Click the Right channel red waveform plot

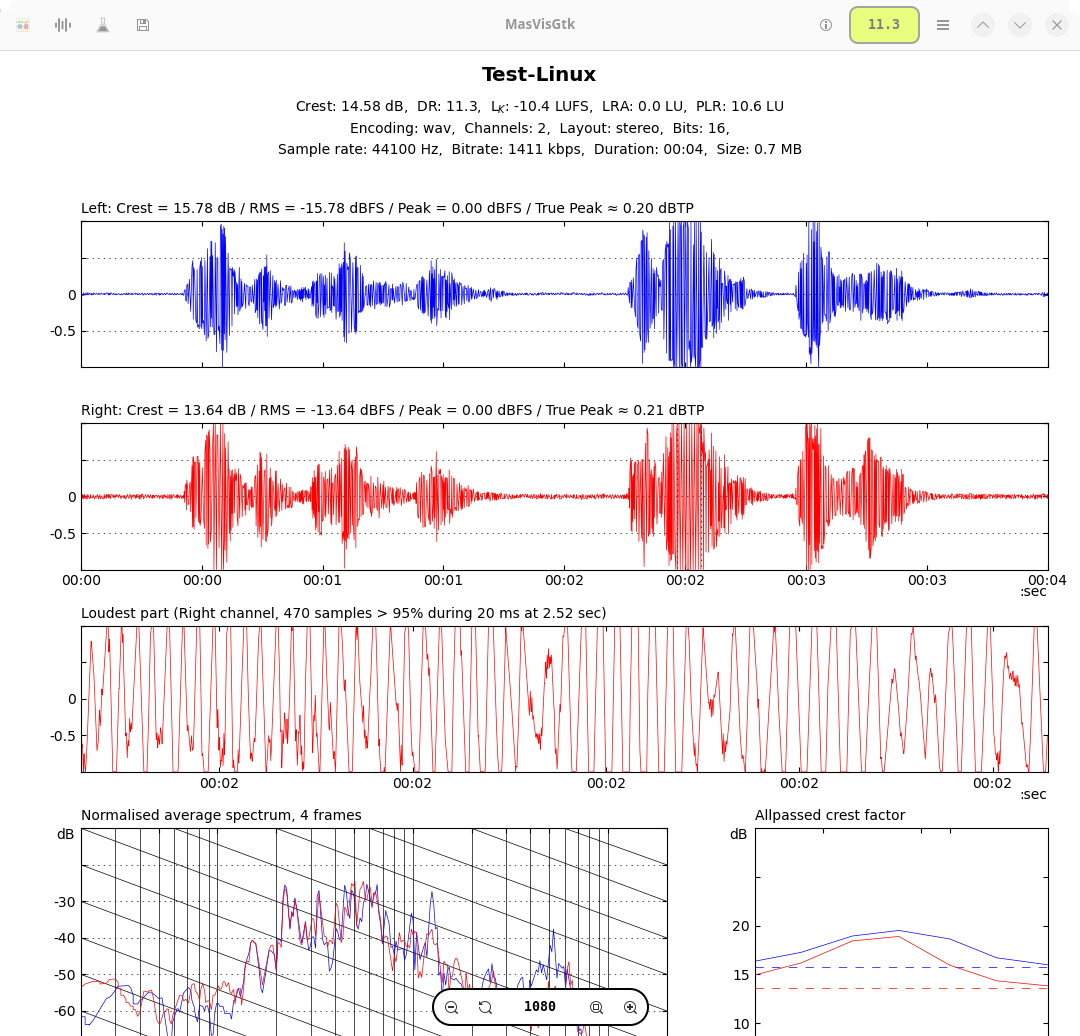pyautogui.click(x=564, y=496)
